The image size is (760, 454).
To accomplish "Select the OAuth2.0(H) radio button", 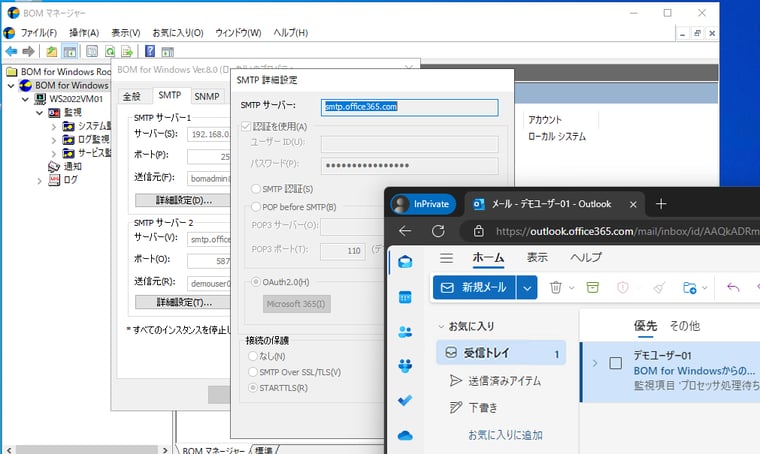I will click(x=255, y=282).
